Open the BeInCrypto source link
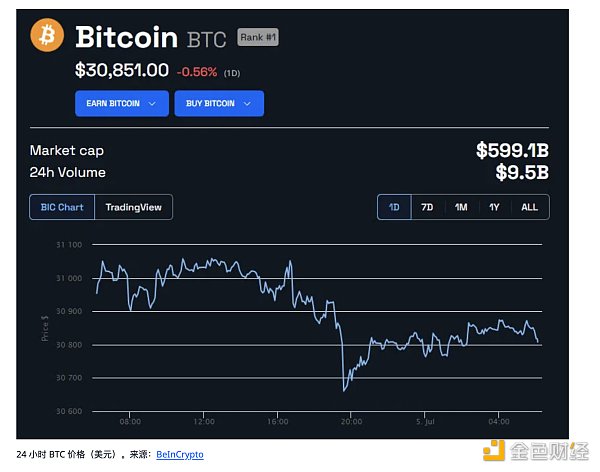The image size is (600, 472). point(180,455)
